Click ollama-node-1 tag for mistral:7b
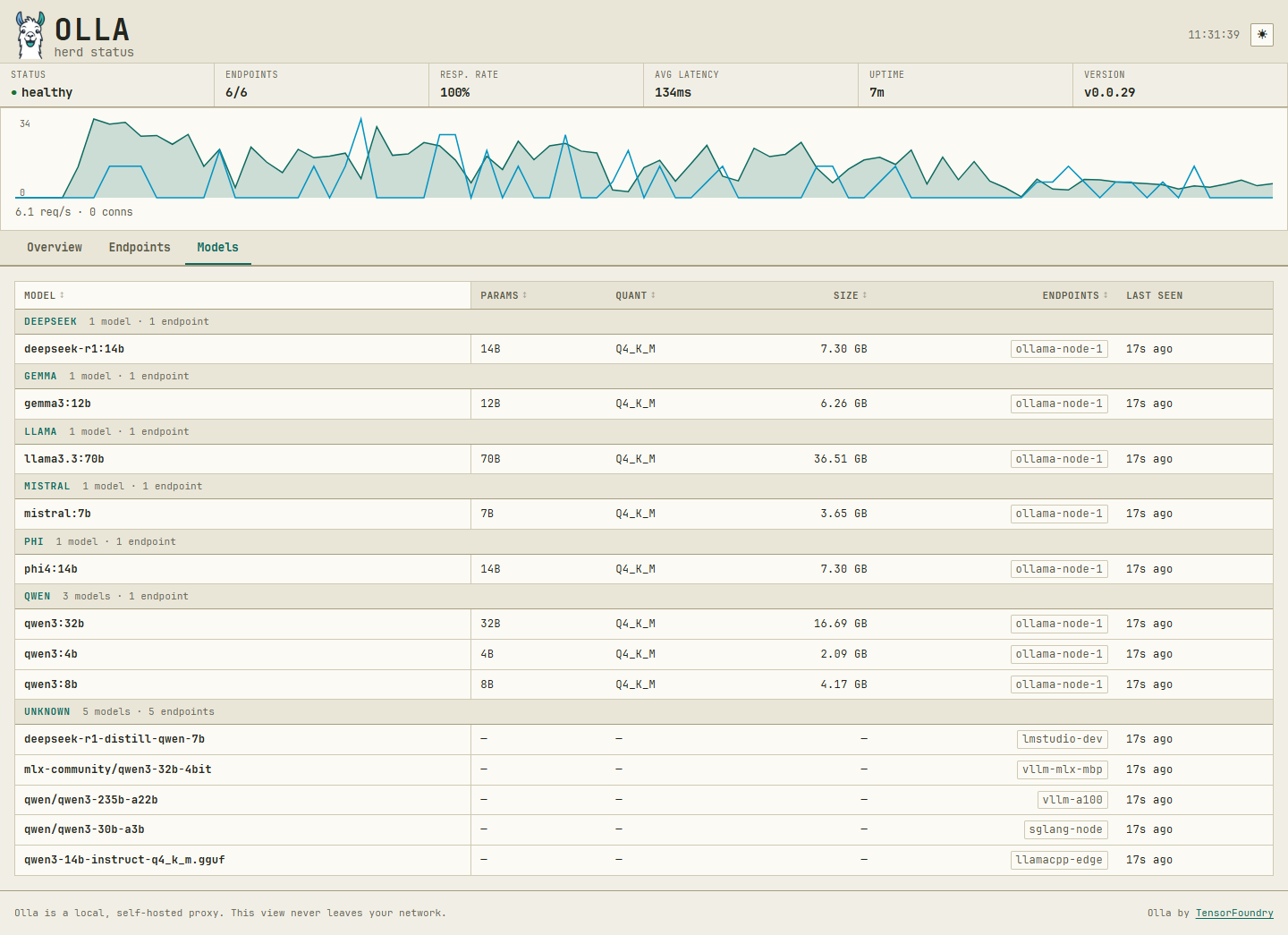 [x=1059, y=514]
